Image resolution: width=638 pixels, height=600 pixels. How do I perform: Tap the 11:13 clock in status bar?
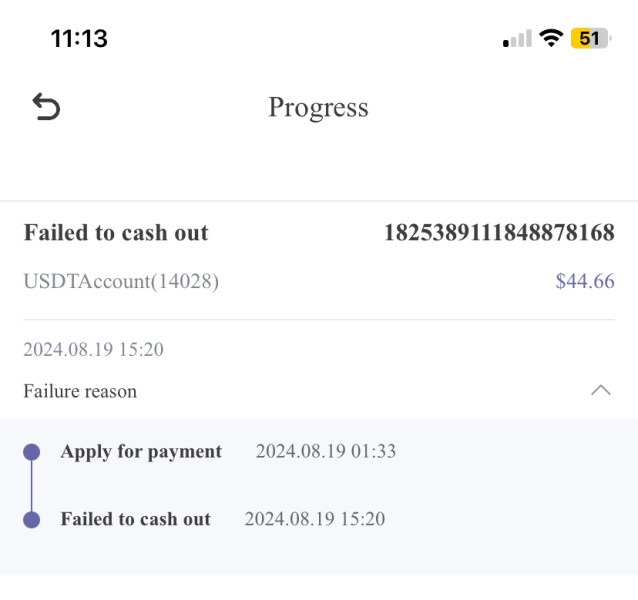(79, 39)
